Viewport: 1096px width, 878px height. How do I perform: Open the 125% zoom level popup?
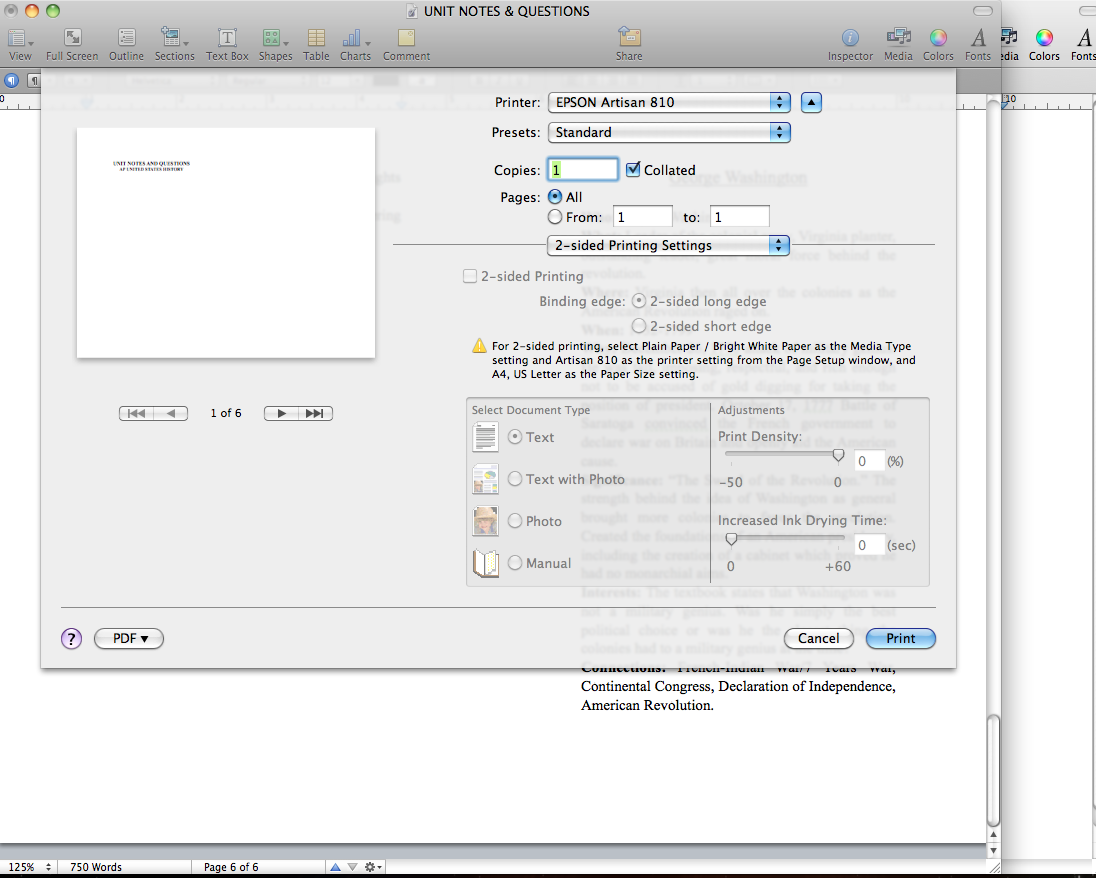(x=29, y=867)
